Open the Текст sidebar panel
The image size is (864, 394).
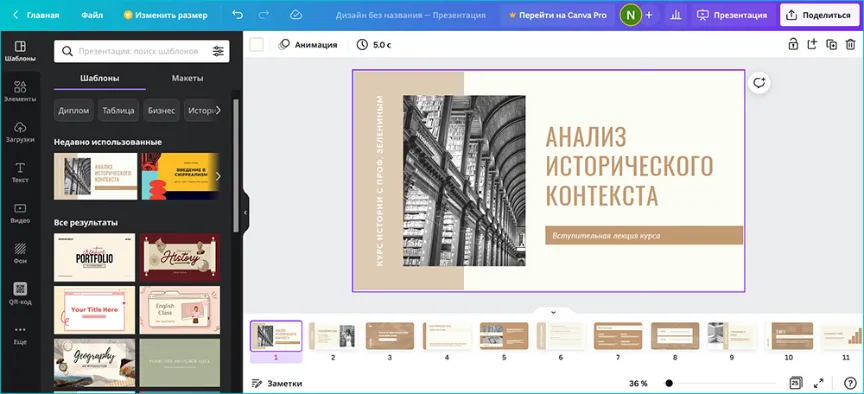tap(20, 172)
